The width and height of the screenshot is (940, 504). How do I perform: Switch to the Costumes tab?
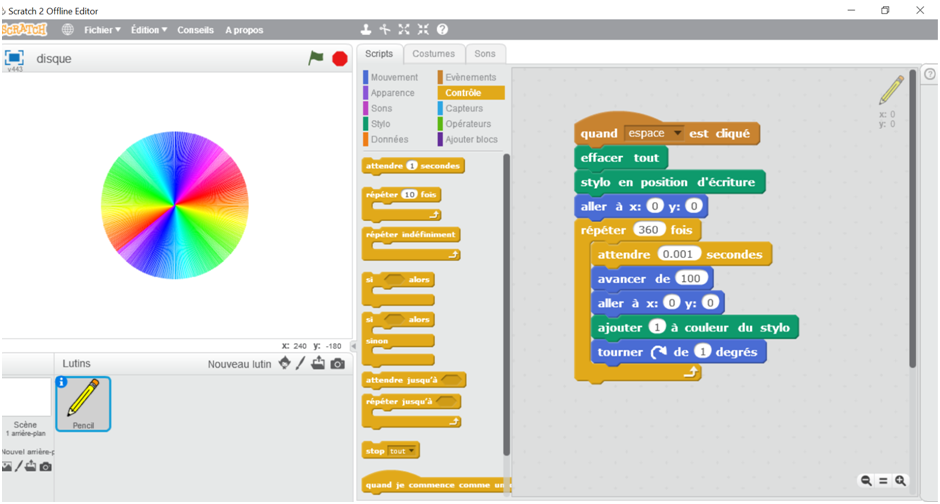433,53
